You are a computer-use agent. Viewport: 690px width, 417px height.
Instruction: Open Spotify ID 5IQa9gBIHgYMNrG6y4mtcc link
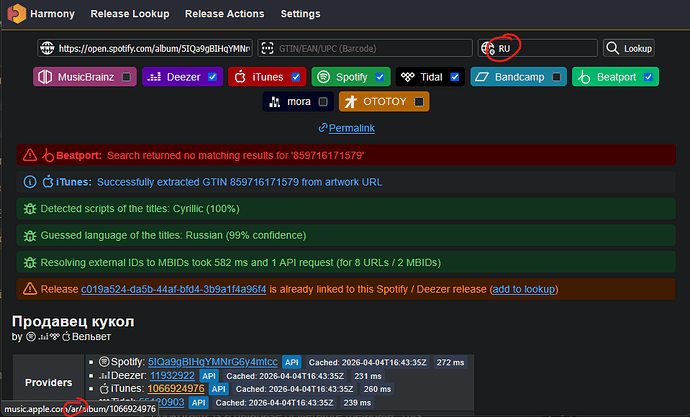tap(213, 362)
